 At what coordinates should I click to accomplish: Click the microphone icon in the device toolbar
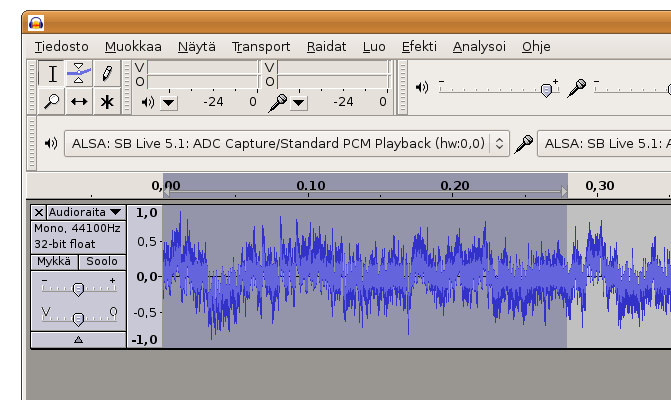coord(524,144)
